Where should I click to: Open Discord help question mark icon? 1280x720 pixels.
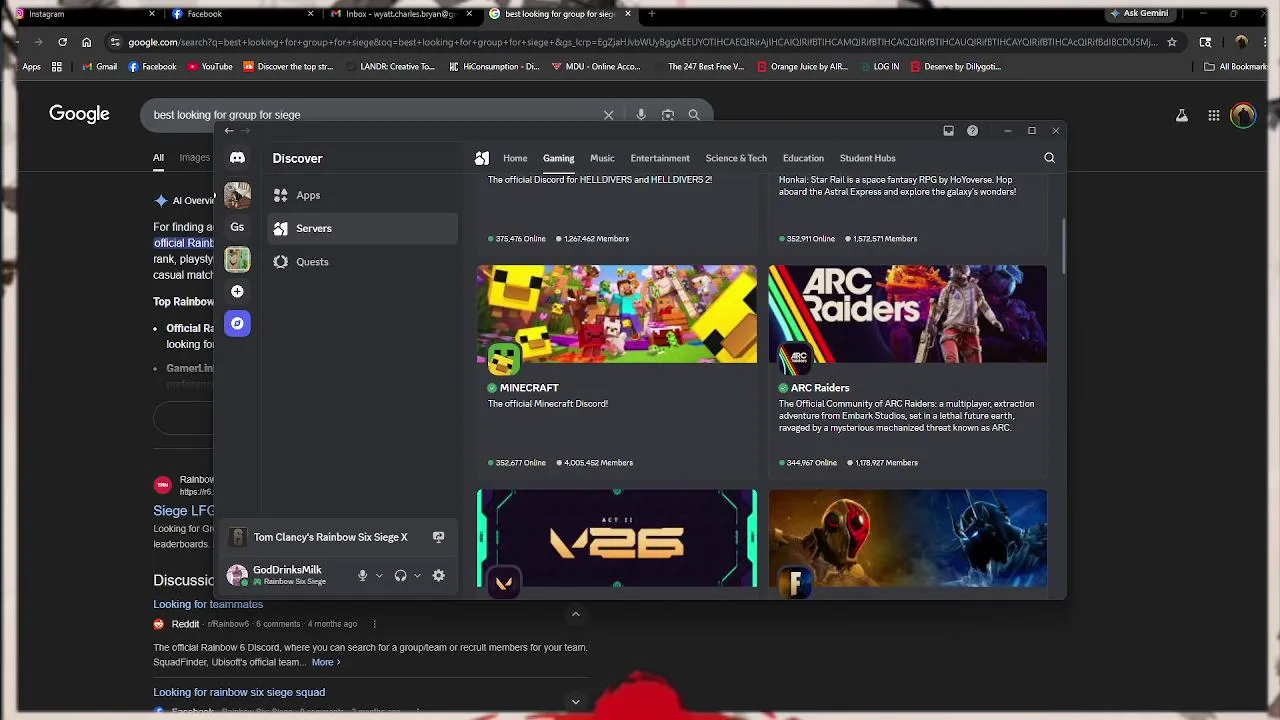pos(972,131)
